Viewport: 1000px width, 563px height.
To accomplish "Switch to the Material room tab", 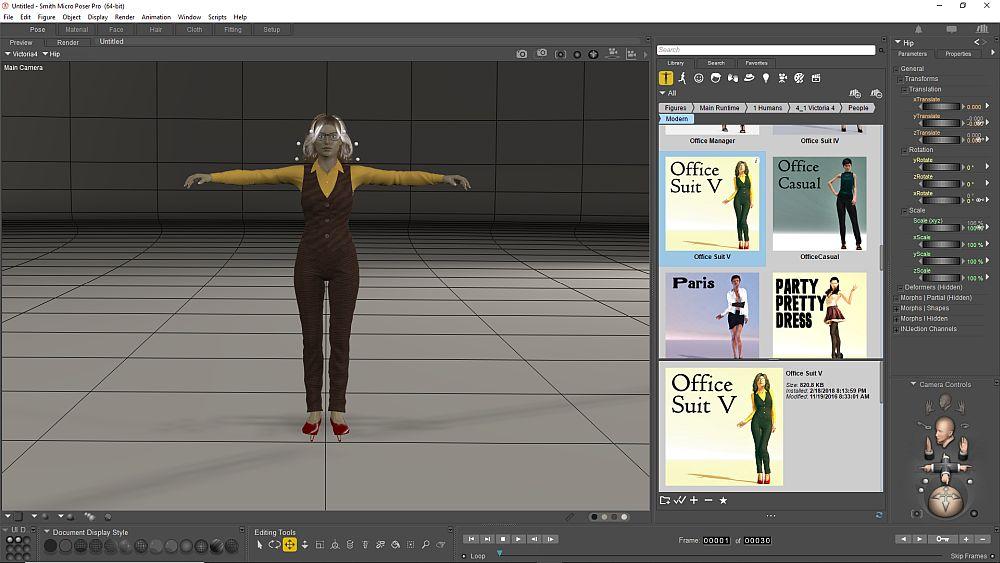I will pyautogui.click(x=77, y=29).
